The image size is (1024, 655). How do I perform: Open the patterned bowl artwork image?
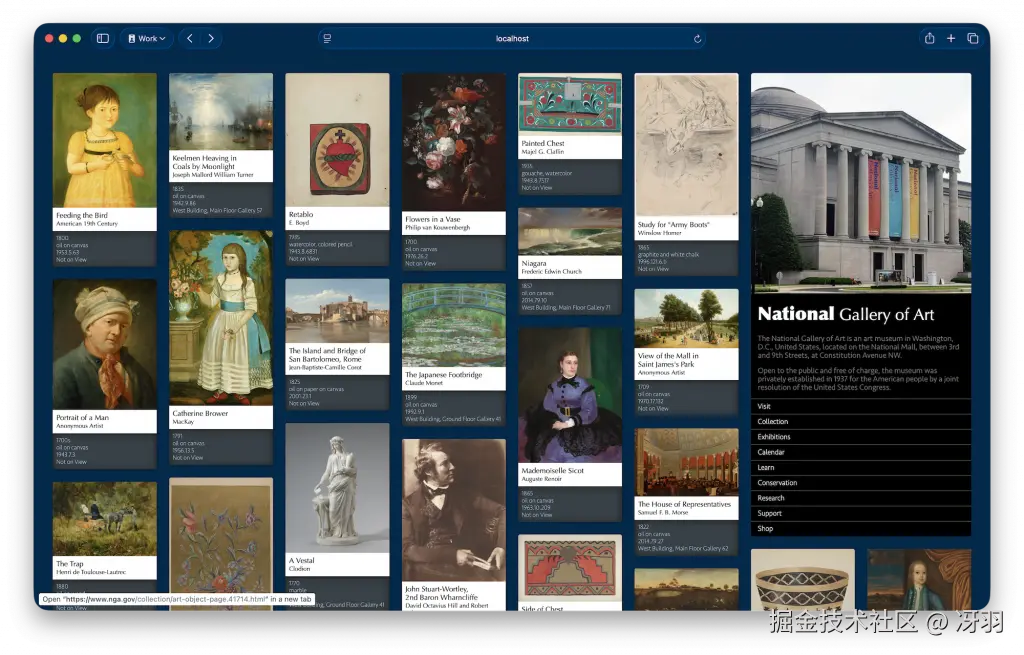point(803,580)
